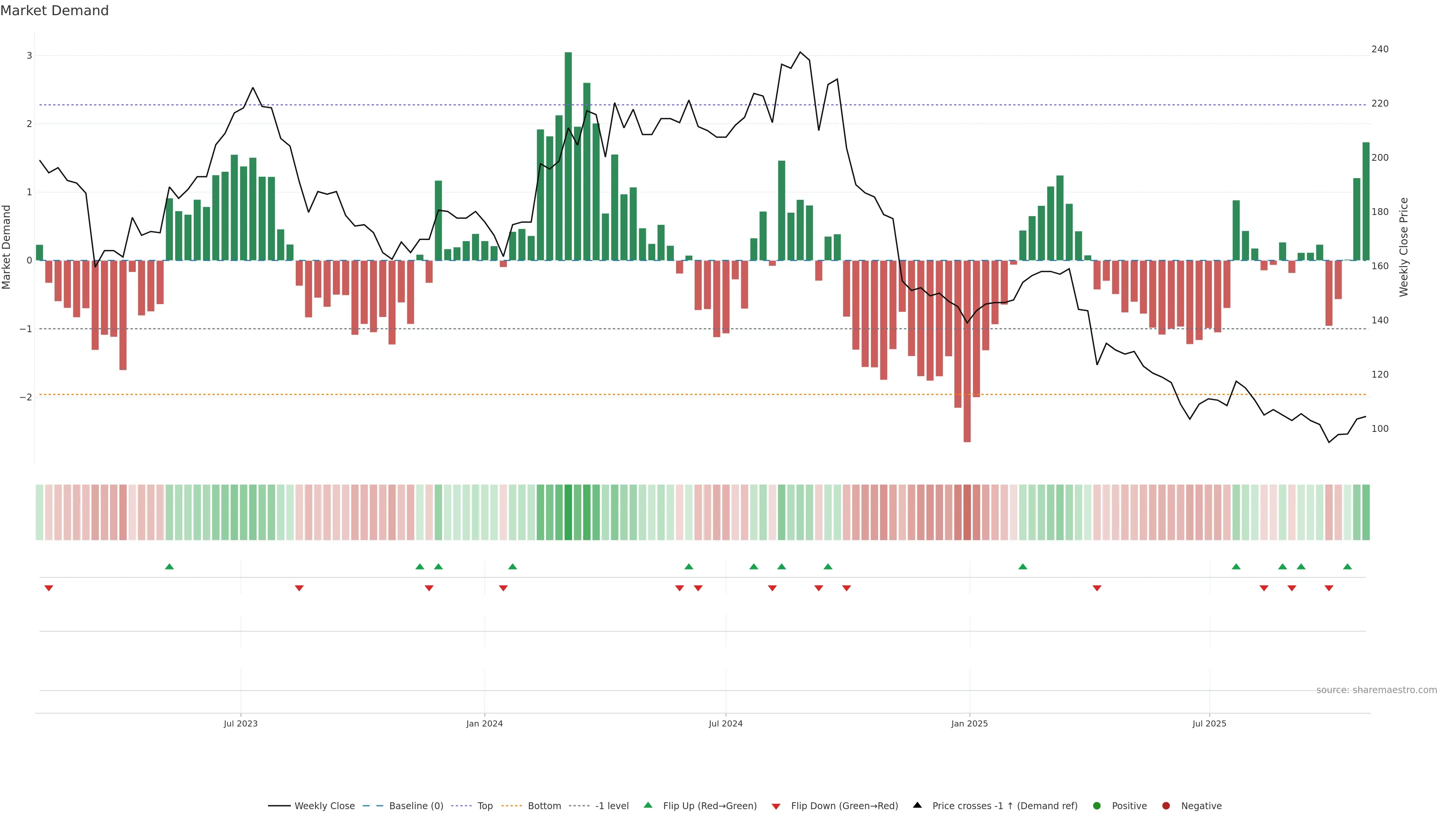Screen dimensions: 1456x819
Task: Click the Jan 2024 x-axis label
Action: 485,723
